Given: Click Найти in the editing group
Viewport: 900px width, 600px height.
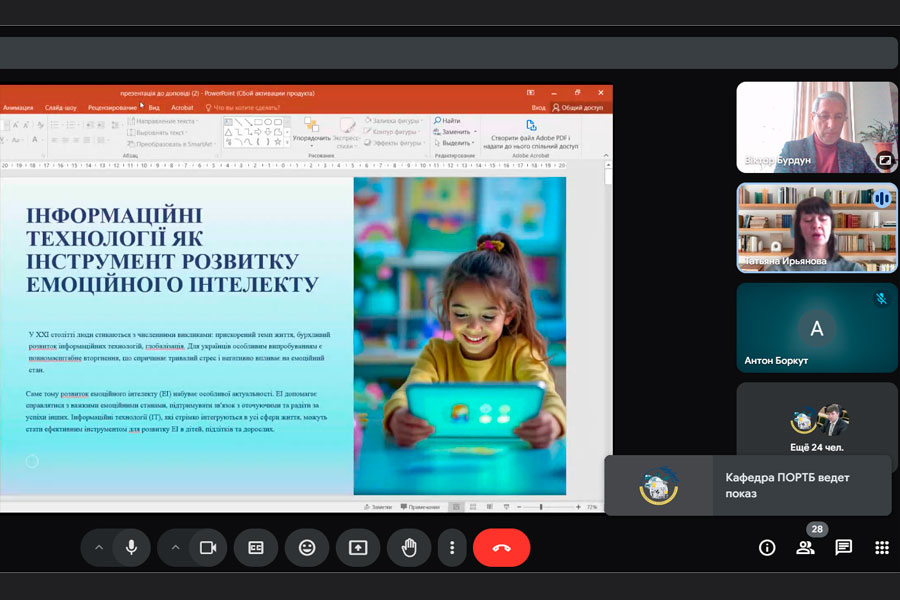Looking at the screenshot, I should point(447,120).
